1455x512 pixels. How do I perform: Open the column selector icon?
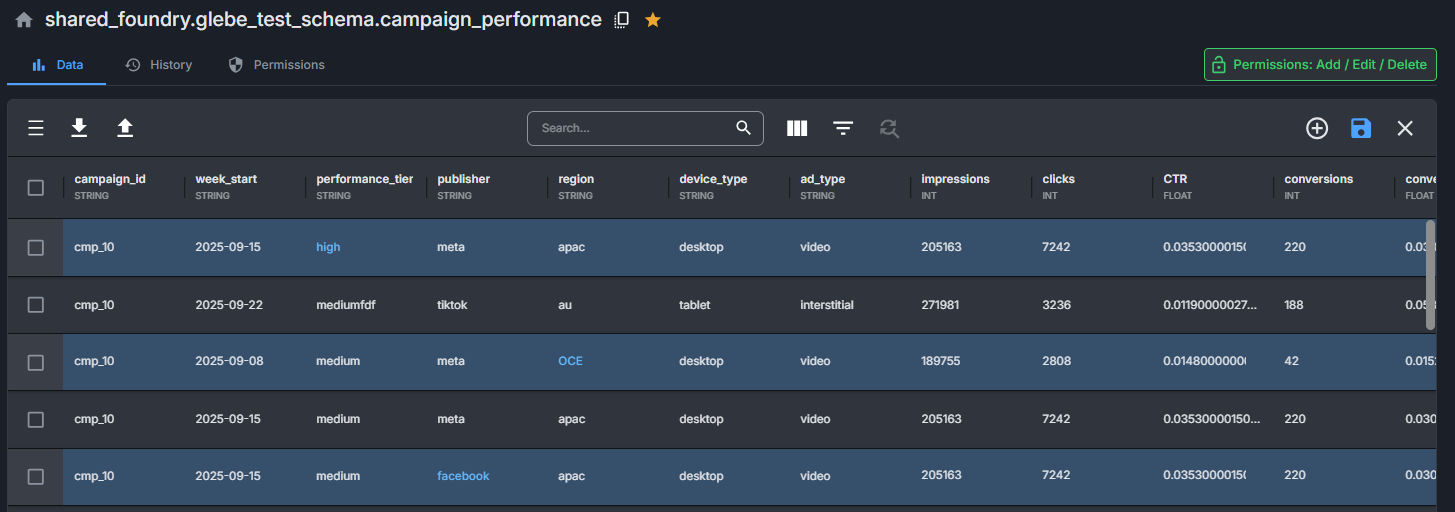coord(797,128)
